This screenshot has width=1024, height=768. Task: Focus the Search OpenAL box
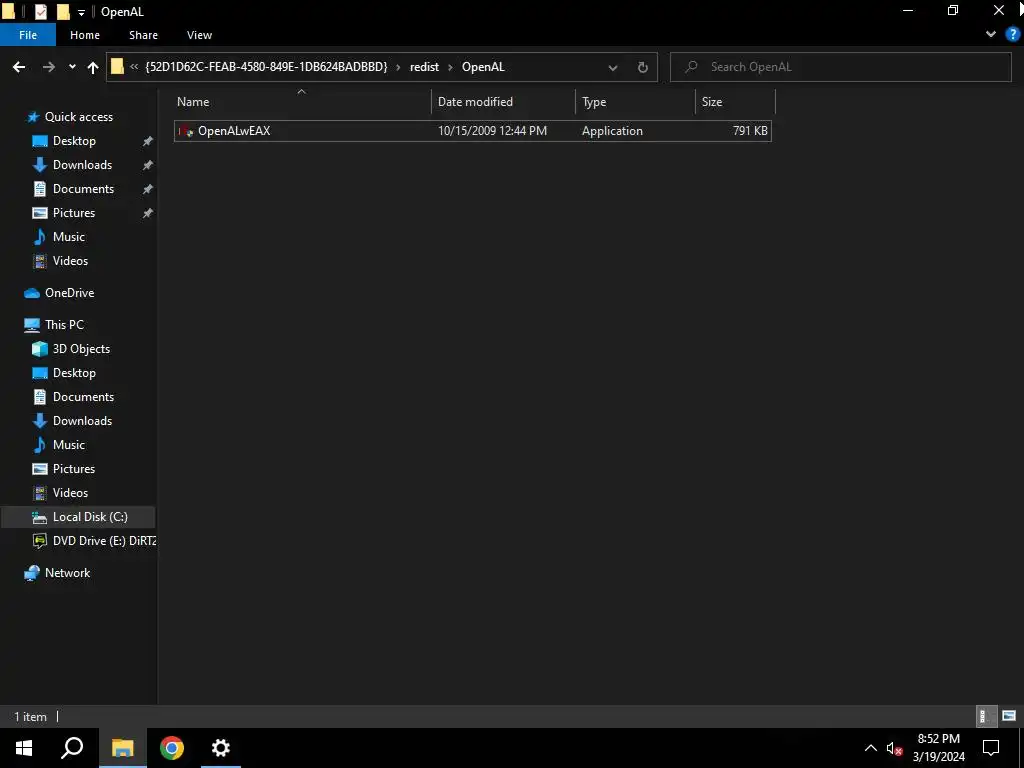(840, 67)
